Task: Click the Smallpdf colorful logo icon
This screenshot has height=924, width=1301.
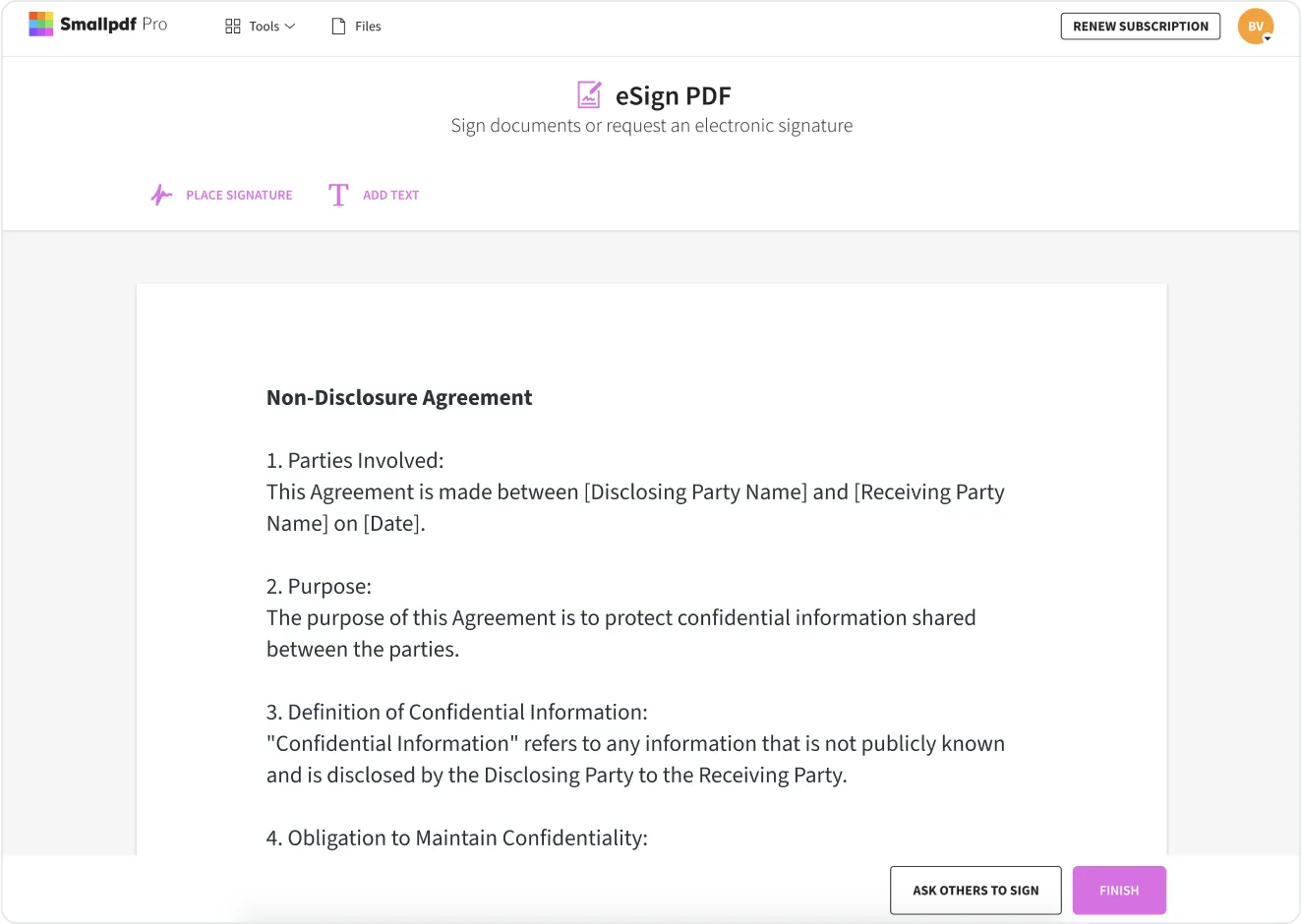Action: [40, 24]
